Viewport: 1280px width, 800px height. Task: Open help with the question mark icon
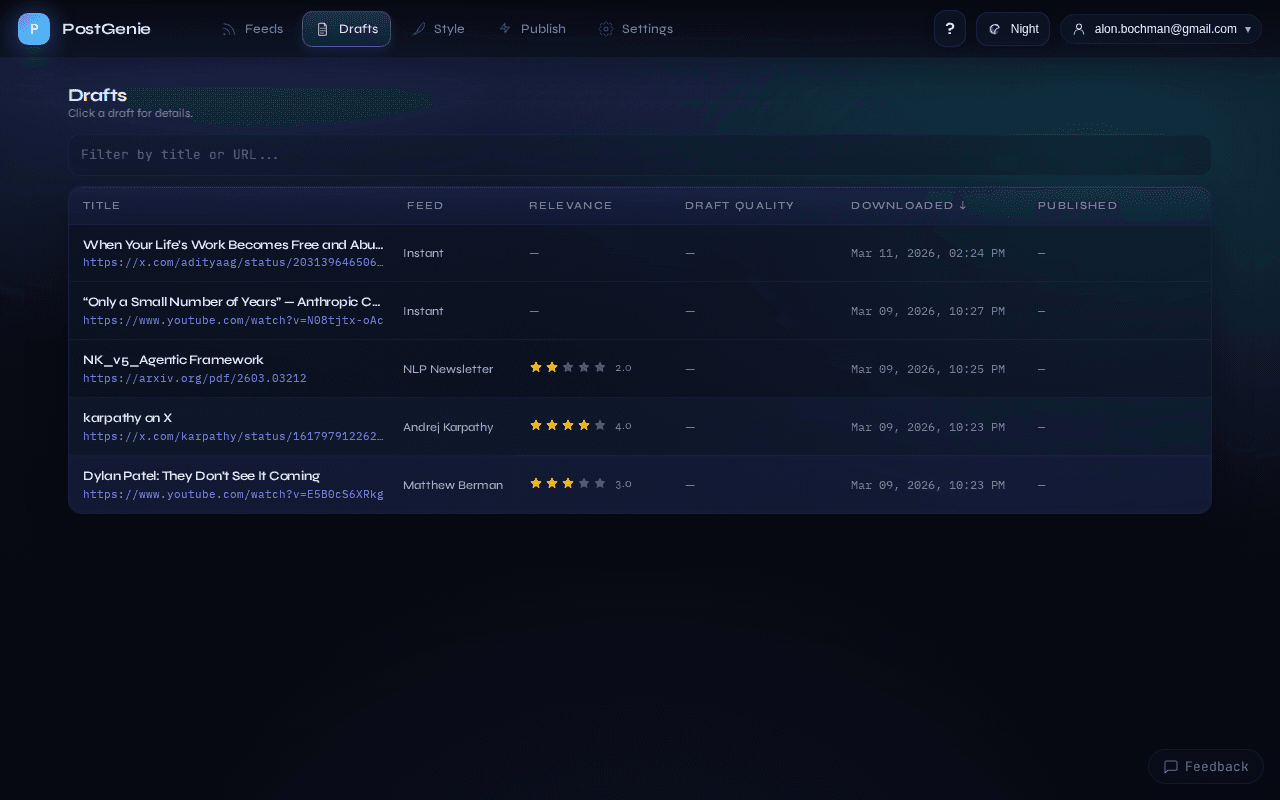(949, 28)
